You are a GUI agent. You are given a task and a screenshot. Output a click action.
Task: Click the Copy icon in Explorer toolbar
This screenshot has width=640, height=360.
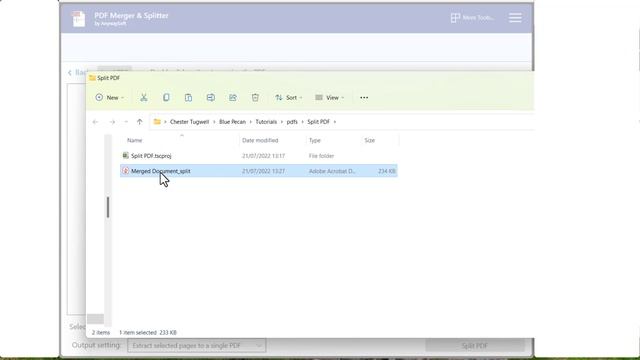pos(166,98)
